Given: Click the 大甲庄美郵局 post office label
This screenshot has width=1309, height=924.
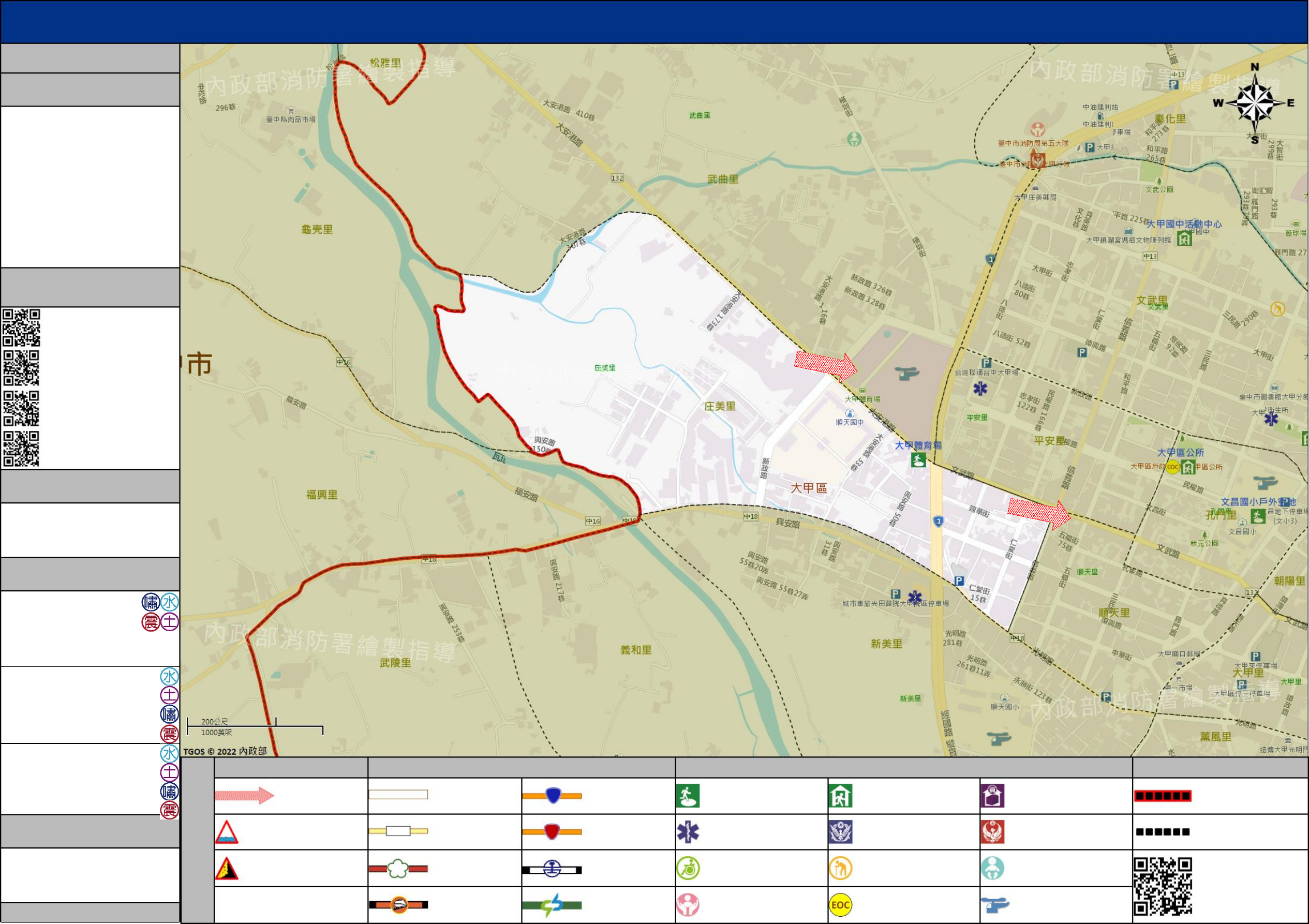Looking at the screenshot, I should coord(1035,197).
